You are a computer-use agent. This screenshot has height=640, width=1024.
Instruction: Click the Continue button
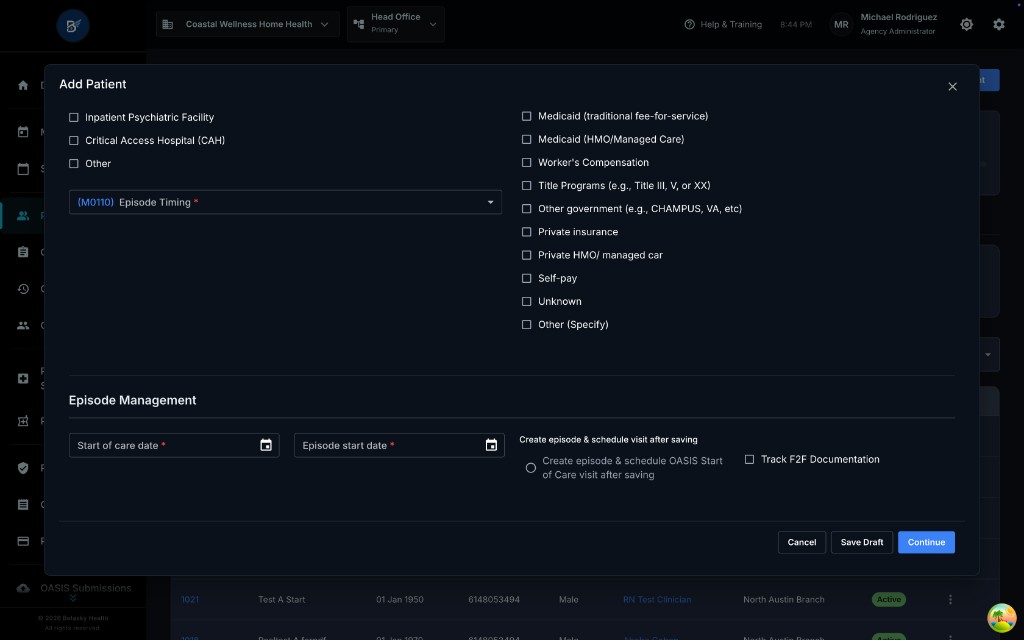click(x=926, y=543)
